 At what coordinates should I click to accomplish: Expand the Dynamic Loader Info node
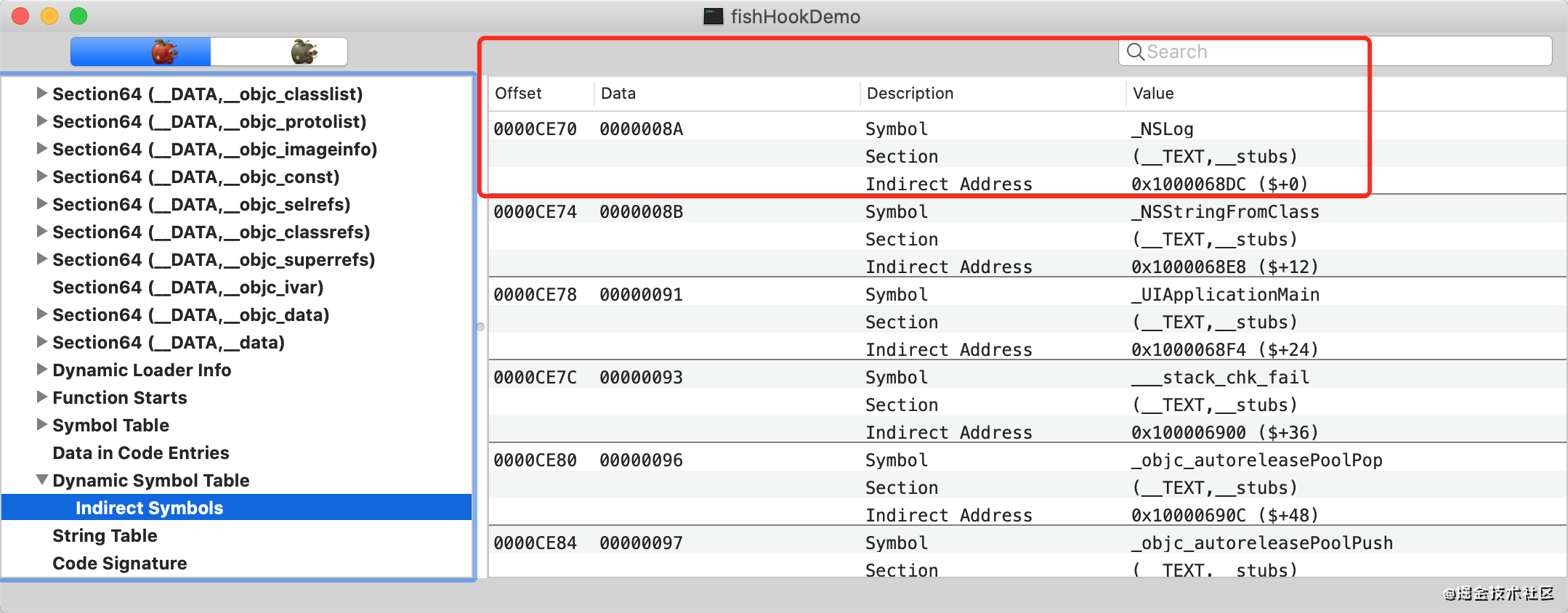pos(42,370)
